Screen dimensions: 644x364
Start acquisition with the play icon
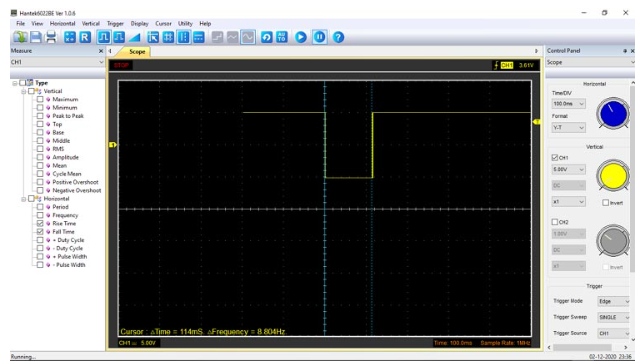(301, 37)
